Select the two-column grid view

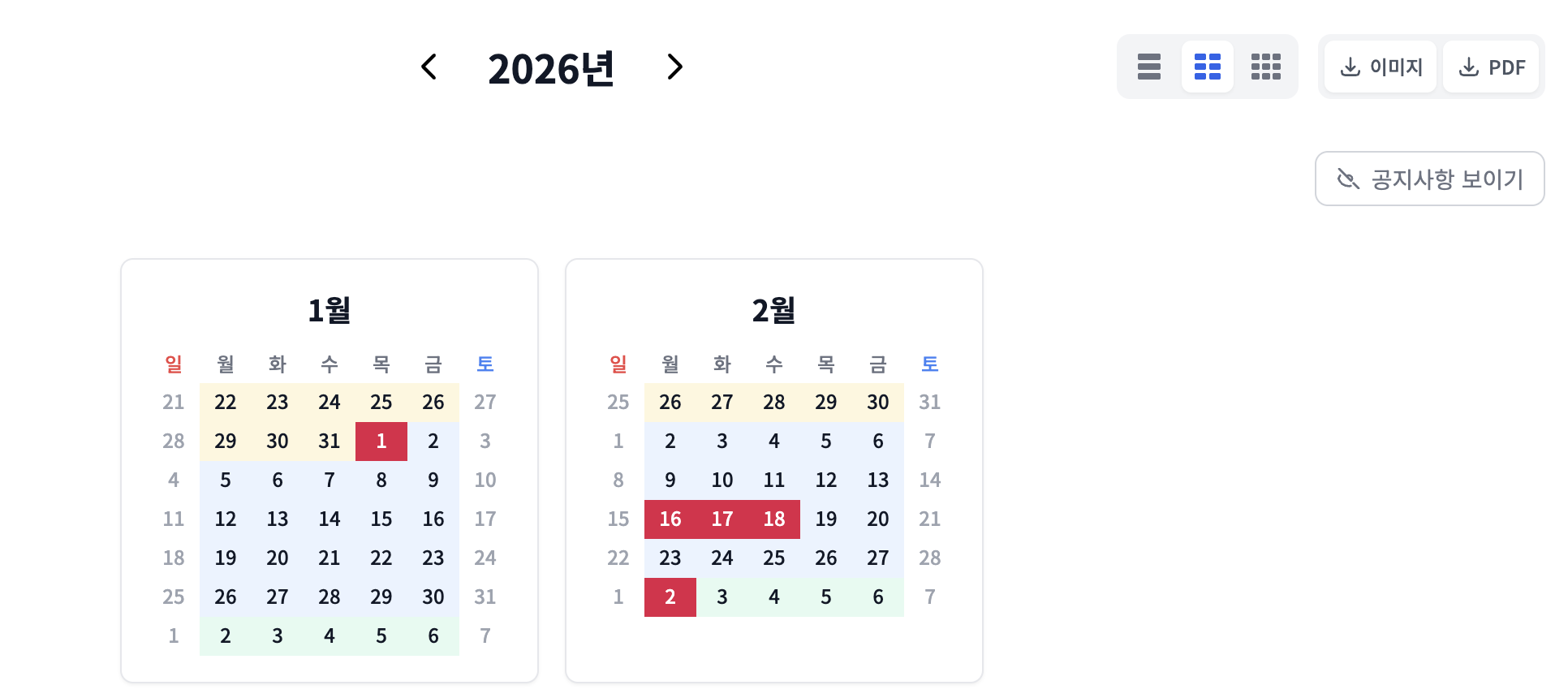pyautogui.click(x=1207, y=67)
